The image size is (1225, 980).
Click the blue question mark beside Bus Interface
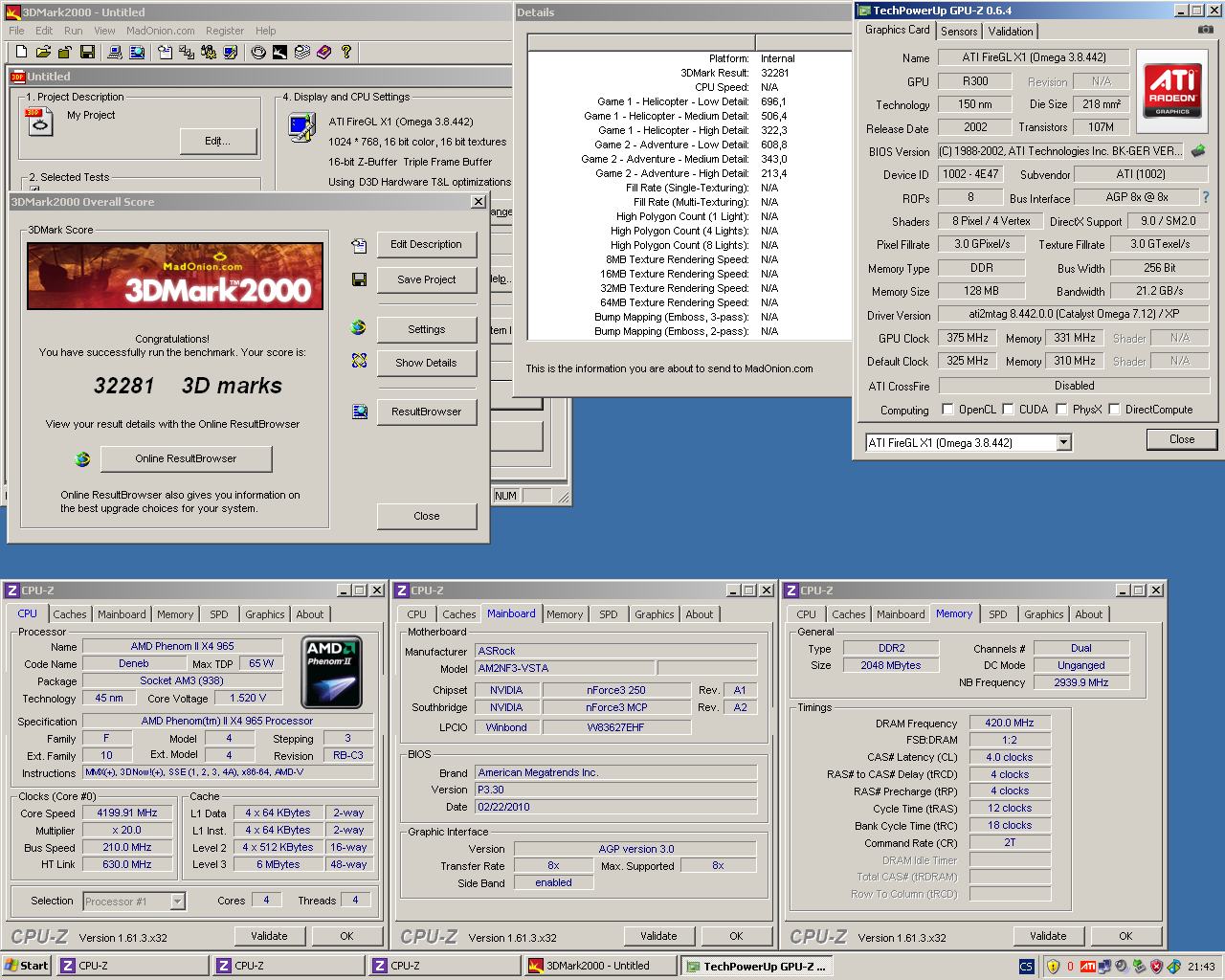tap(1205, 197)
